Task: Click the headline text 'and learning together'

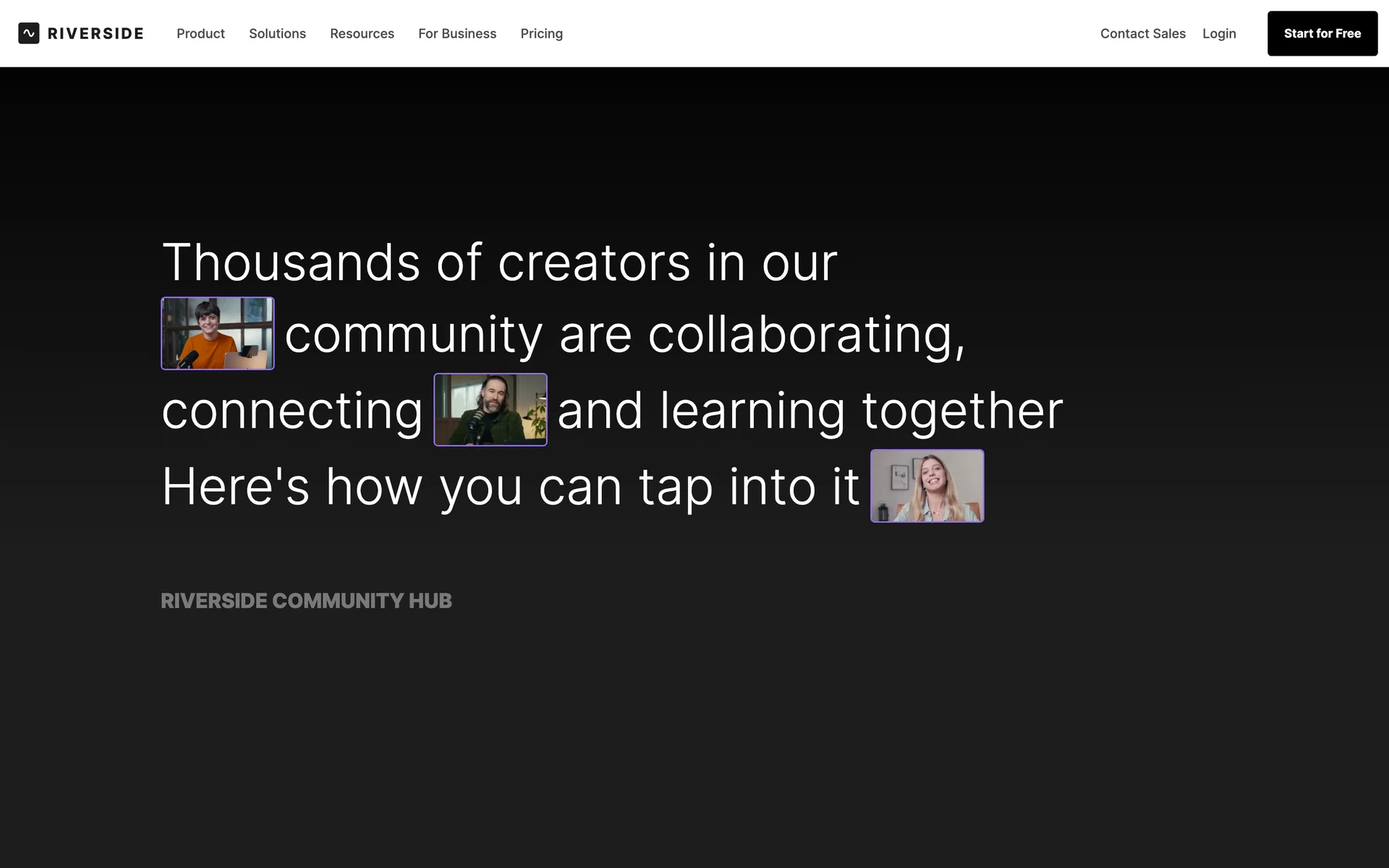Action: (x=810, y=411)
